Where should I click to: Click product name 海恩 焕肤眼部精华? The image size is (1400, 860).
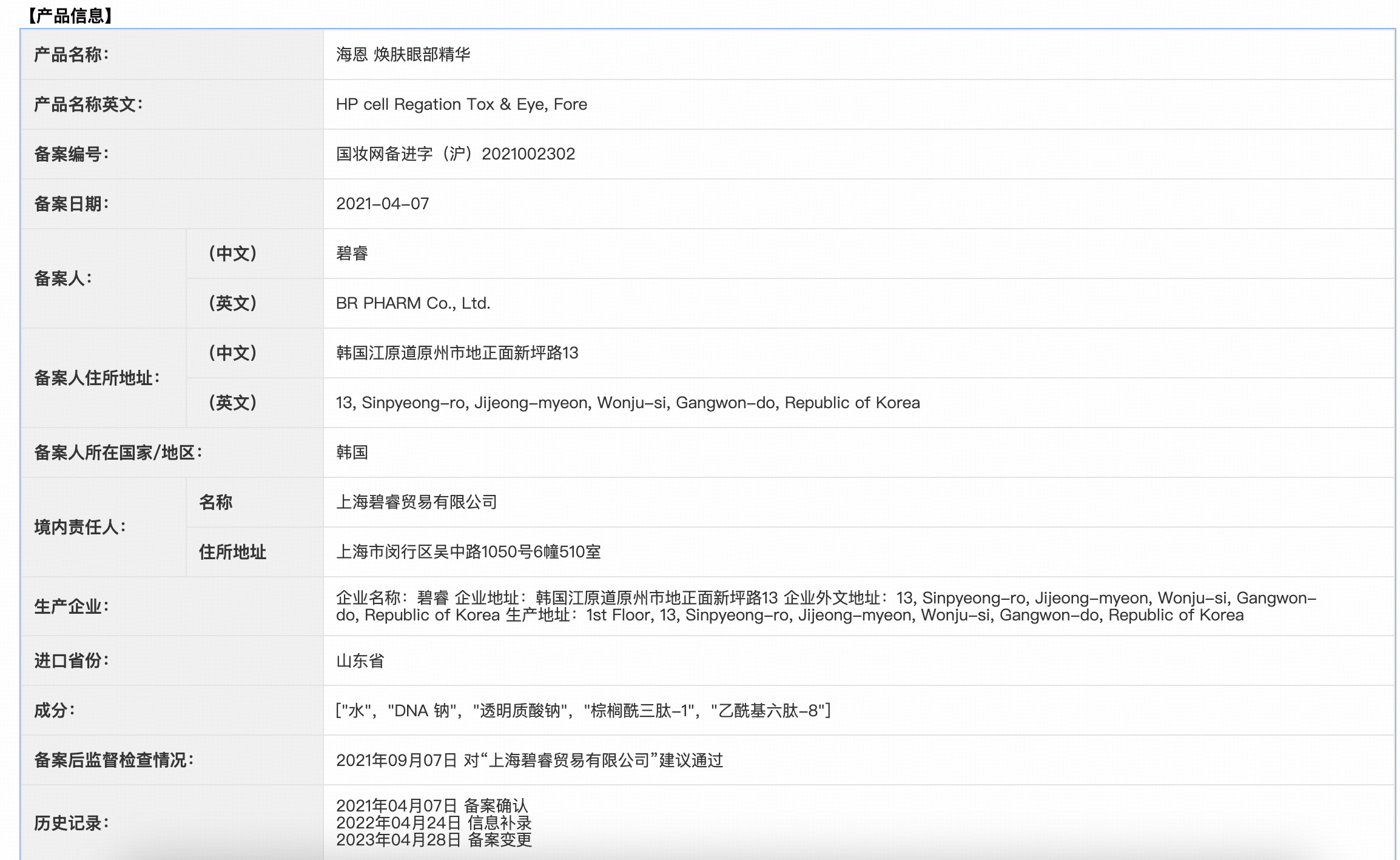(x=403, y=55)
